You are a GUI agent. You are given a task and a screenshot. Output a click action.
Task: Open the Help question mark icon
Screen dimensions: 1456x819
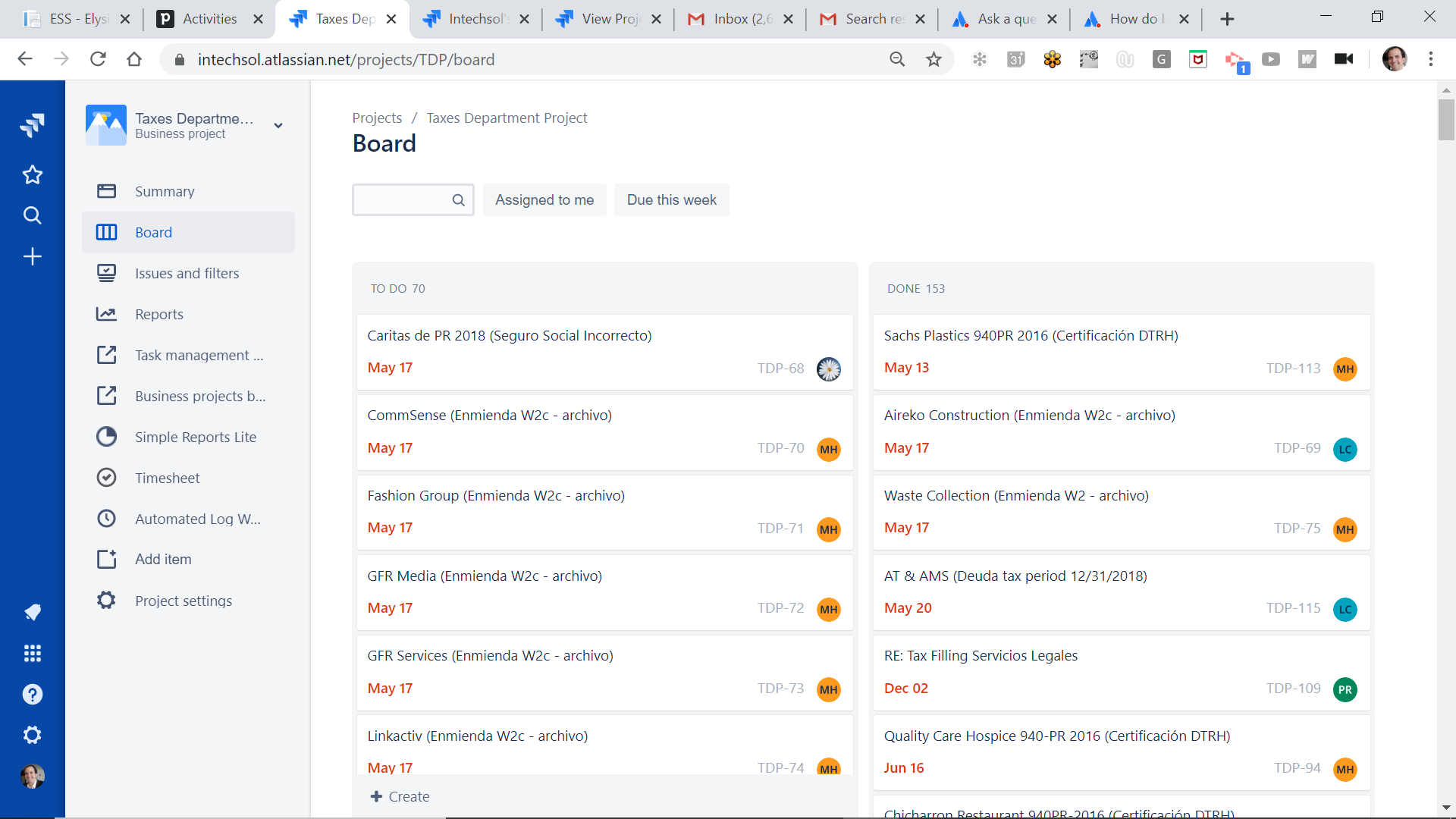tap(32, 694)
